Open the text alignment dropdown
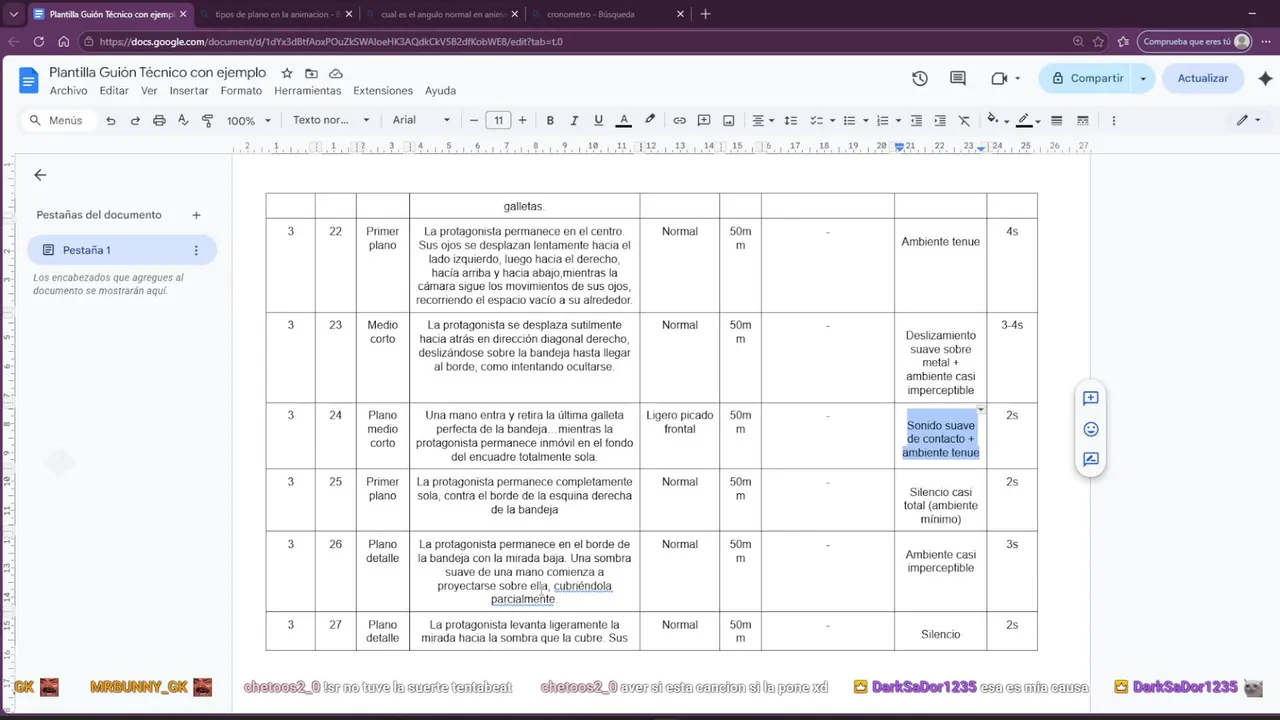 (x=763, y=120)
